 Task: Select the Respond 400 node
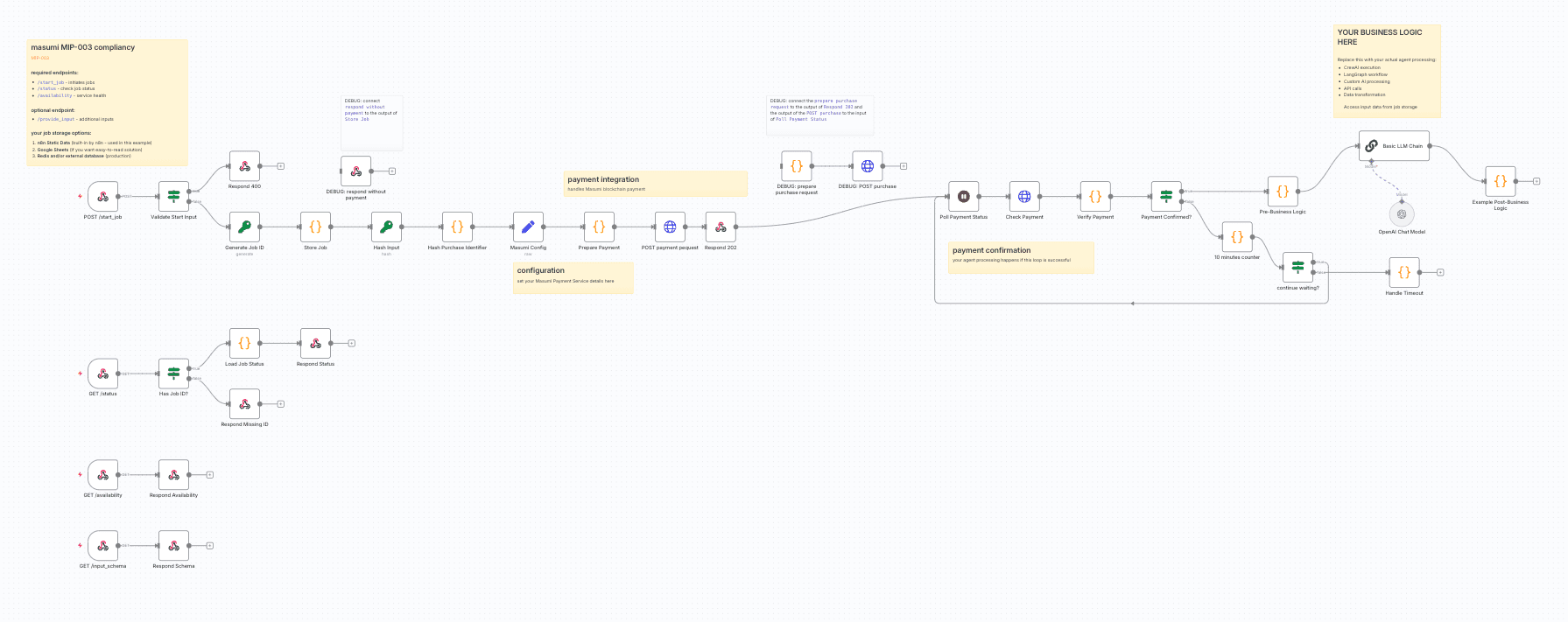(x=244, y=166)
